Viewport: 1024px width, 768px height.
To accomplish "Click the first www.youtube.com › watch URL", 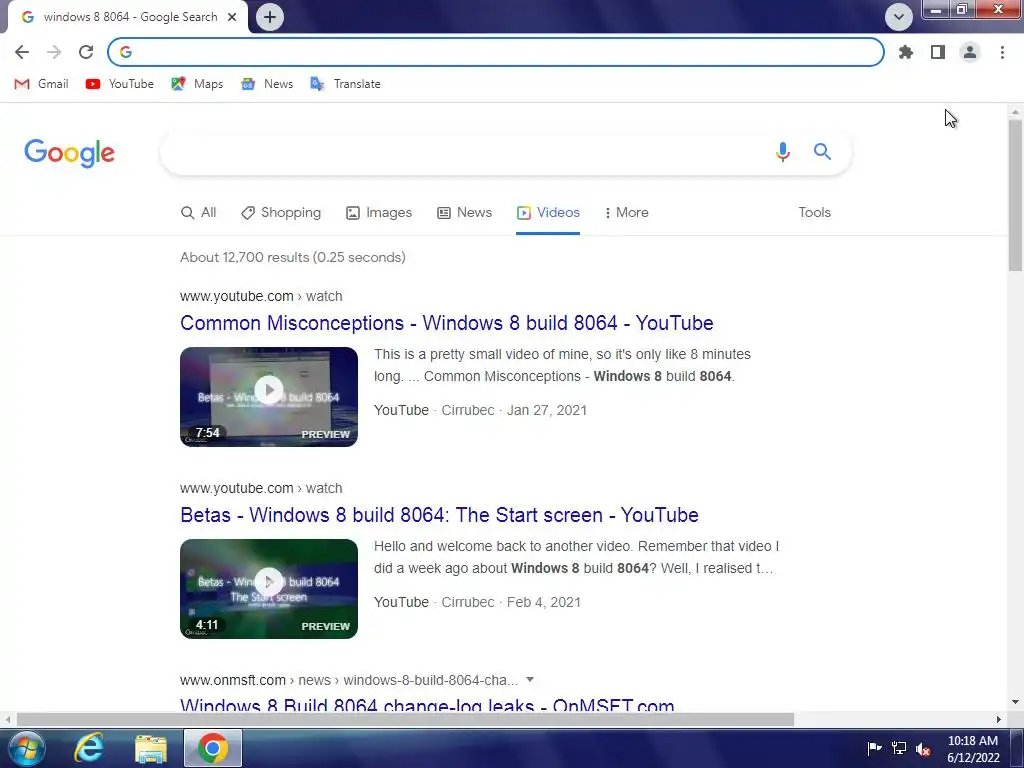I will click(x=261, y=296).
